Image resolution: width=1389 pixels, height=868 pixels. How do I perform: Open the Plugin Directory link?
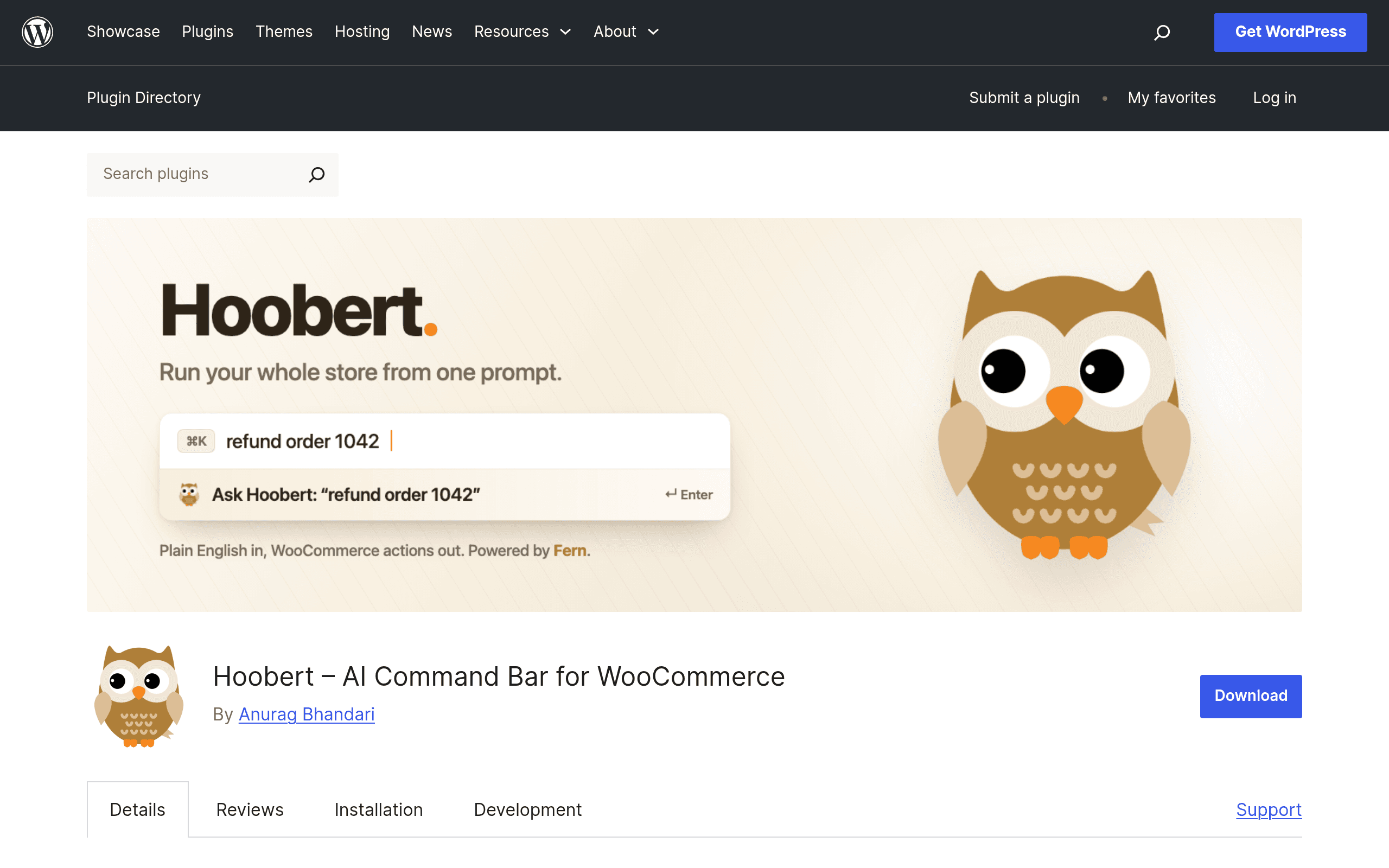click(143, 98)
